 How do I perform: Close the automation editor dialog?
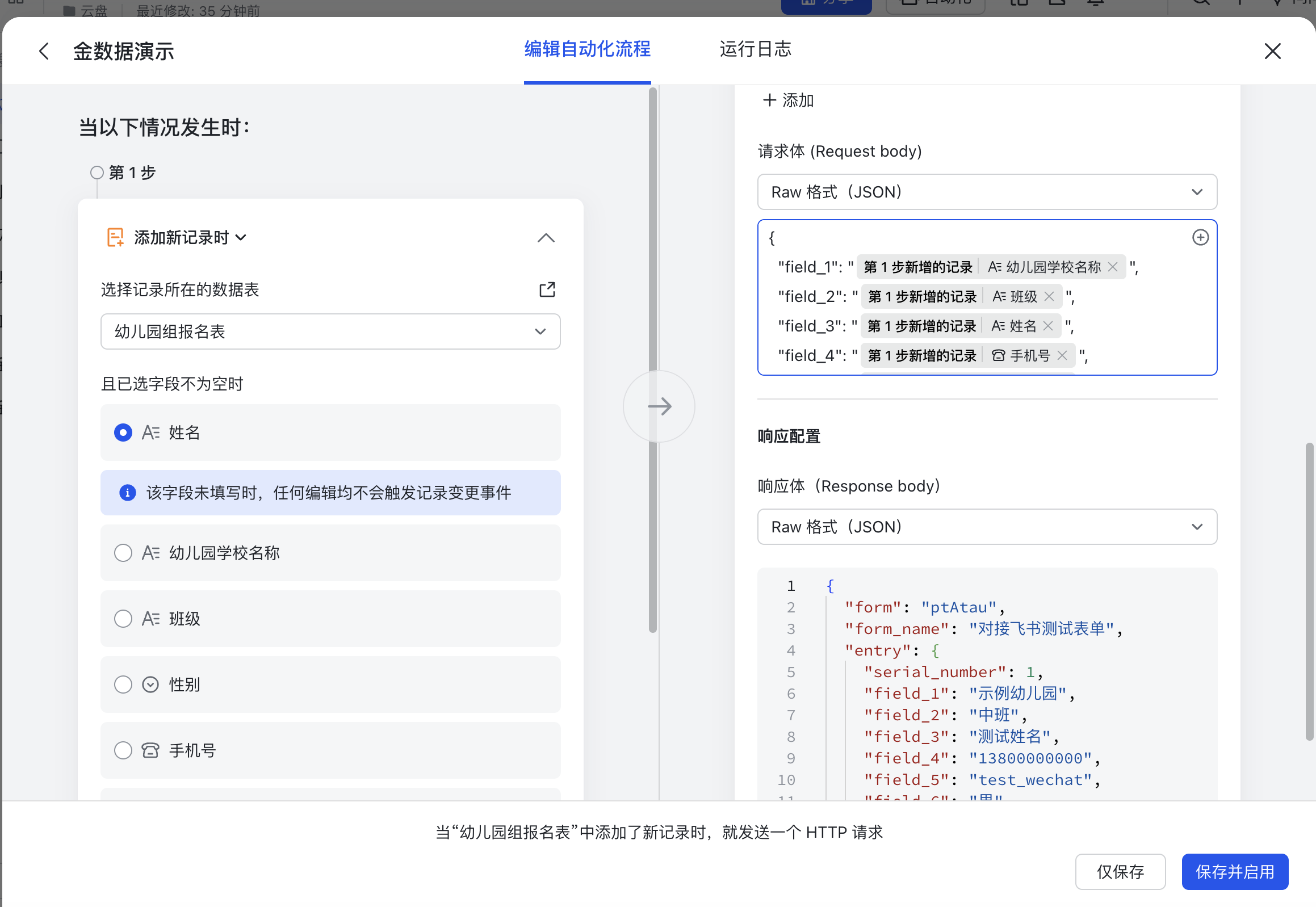tap(1272, 51)
